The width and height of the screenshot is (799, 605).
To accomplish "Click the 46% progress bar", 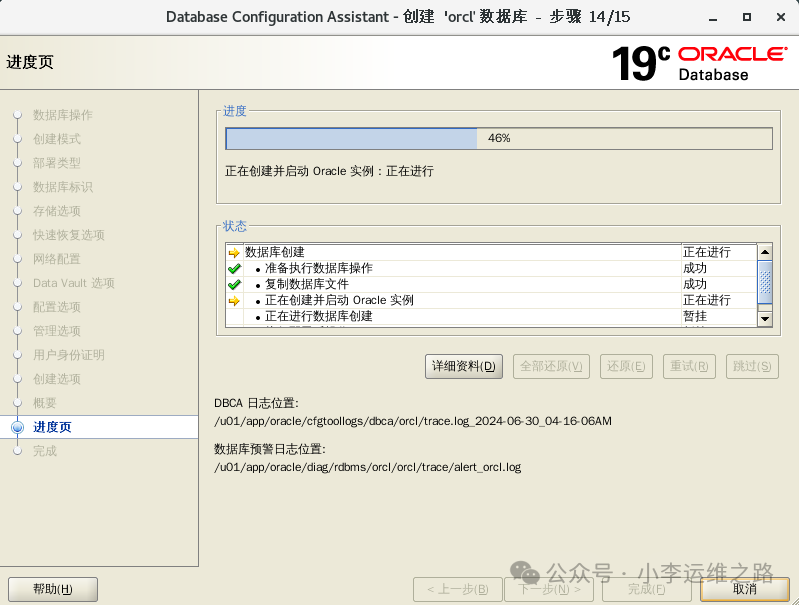I will [499, 138].
